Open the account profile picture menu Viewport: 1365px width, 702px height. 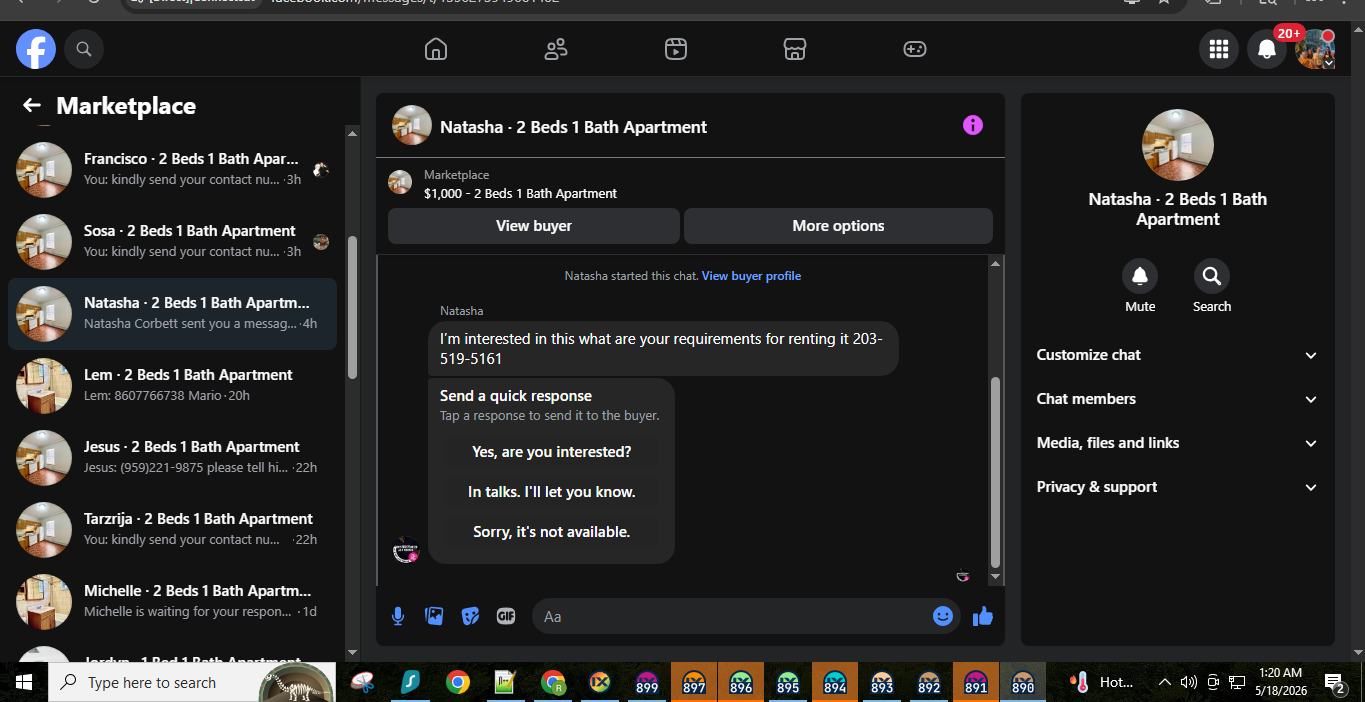click(x=1315, y=49)
